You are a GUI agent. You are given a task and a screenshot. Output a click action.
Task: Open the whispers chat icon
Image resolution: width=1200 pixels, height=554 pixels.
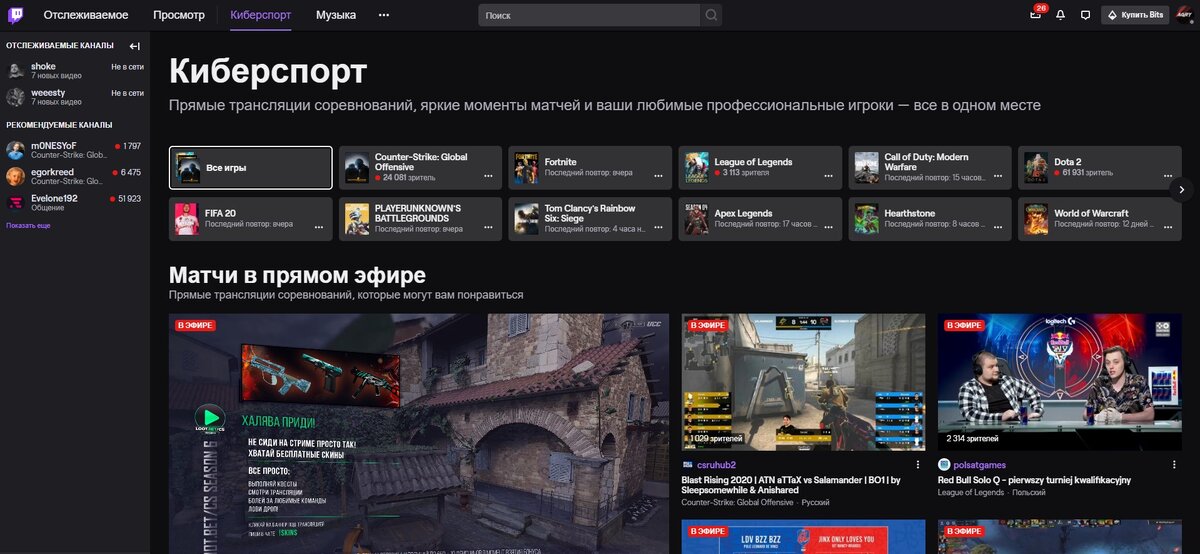[1085, 15]
